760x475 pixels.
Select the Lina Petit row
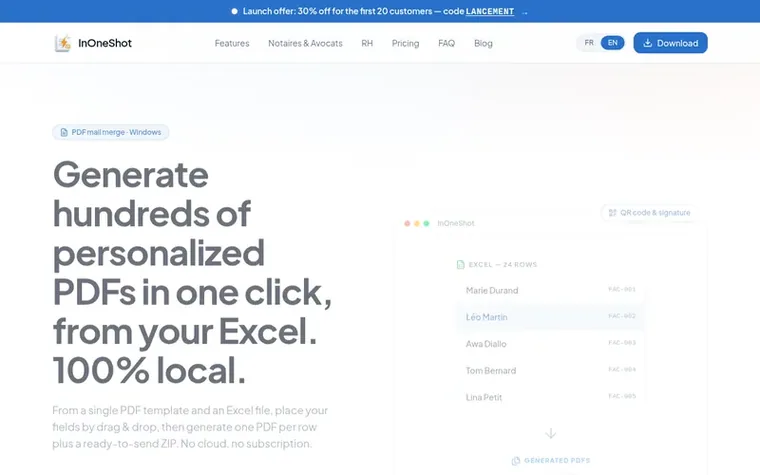(x=550, y=396)
